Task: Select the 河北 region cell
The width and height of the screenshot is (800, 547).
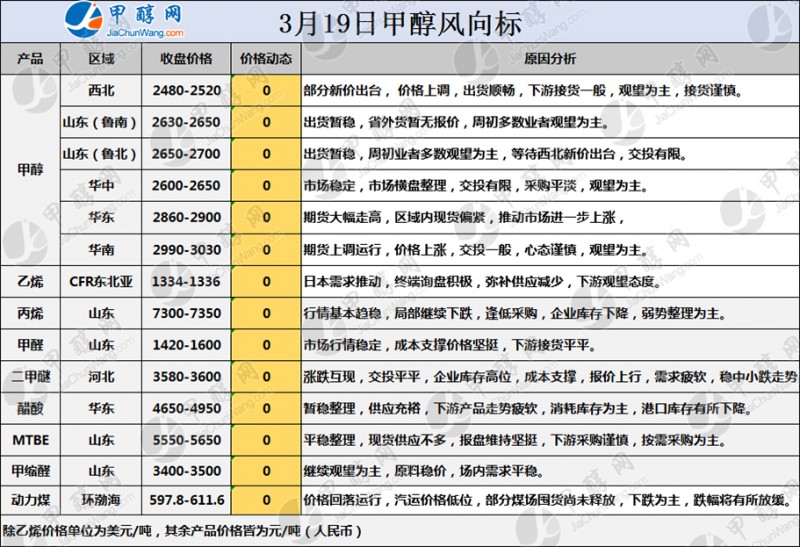Action: click(101, 377)
